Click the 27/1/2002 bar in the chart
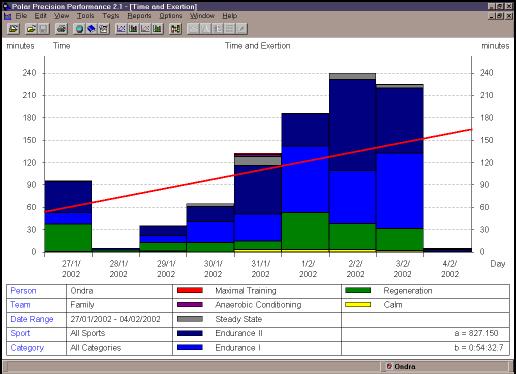The image size is (516, 374). coord(68,216)
